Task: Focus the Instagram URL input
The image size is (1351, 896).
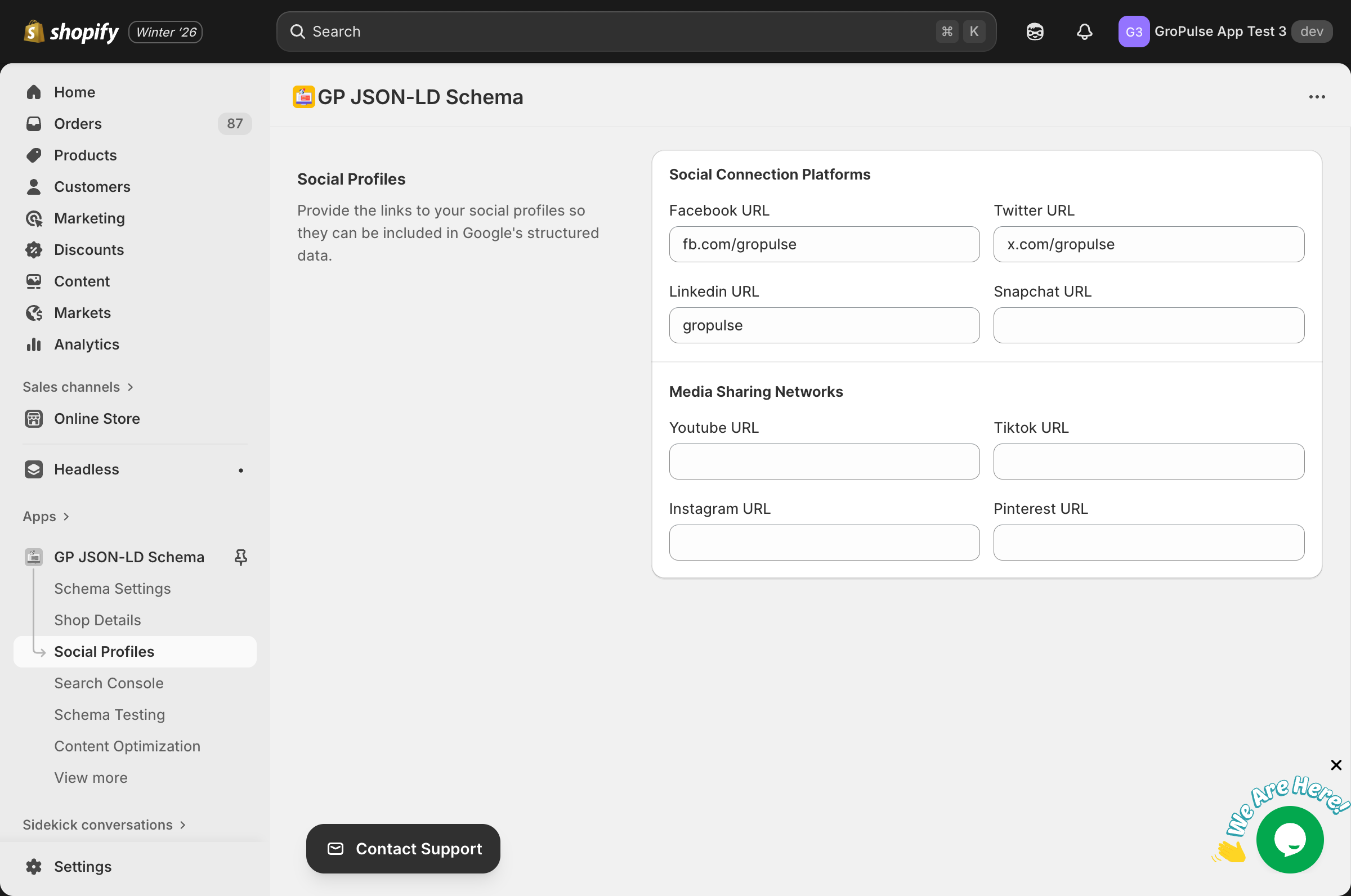Action: (x=824, y=543)
